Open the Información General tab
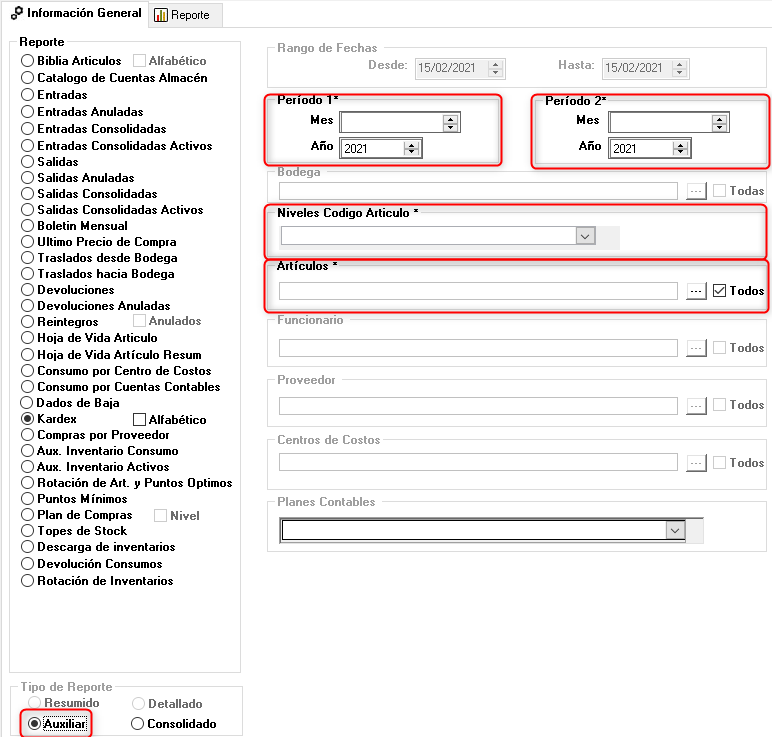Viewport: 772px width, 737px height. (x=76, y=14)
